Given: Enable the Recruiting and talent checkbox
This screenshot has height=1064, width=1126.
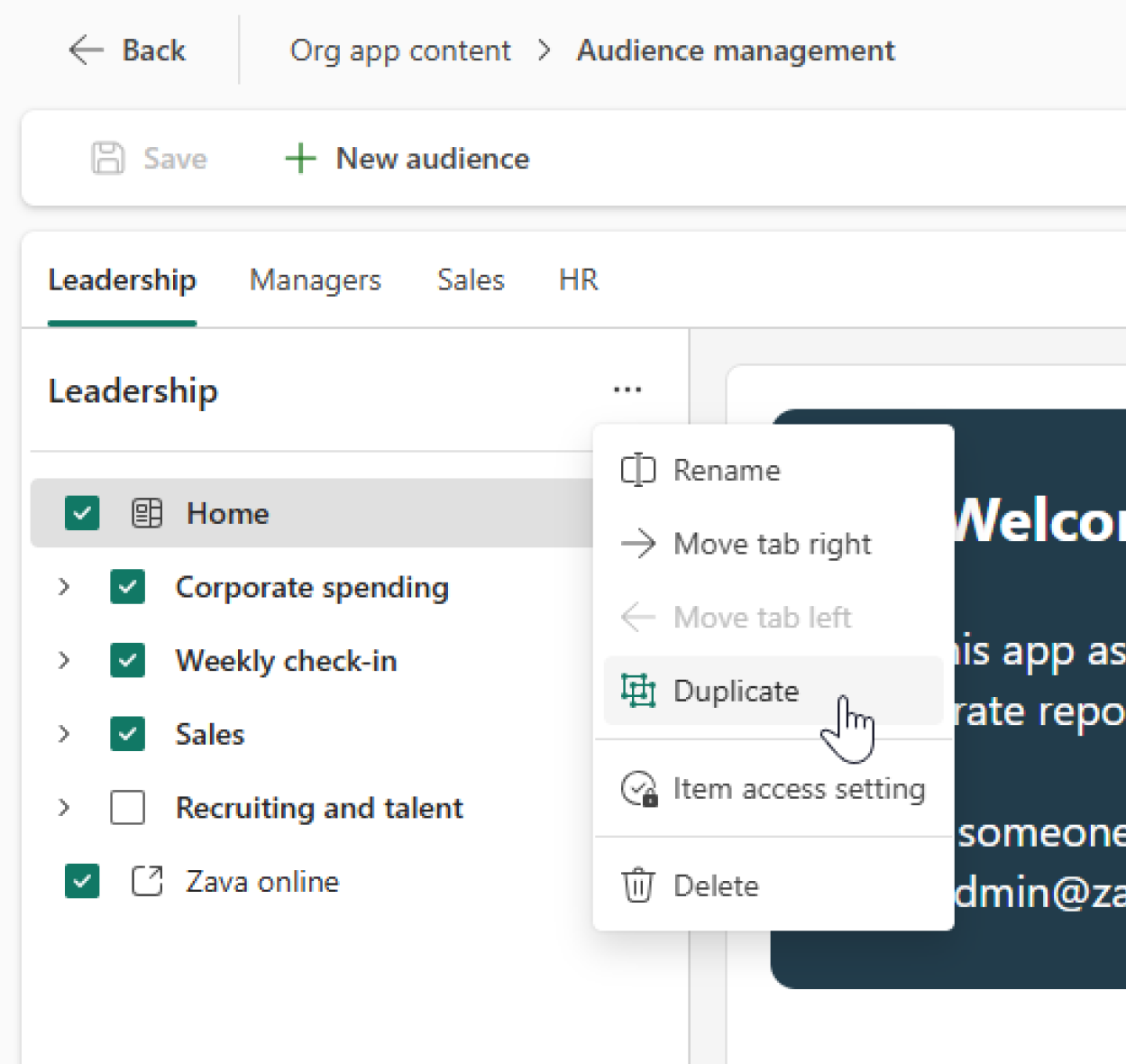Looking at the screenshot, I should tap(127, 808).
